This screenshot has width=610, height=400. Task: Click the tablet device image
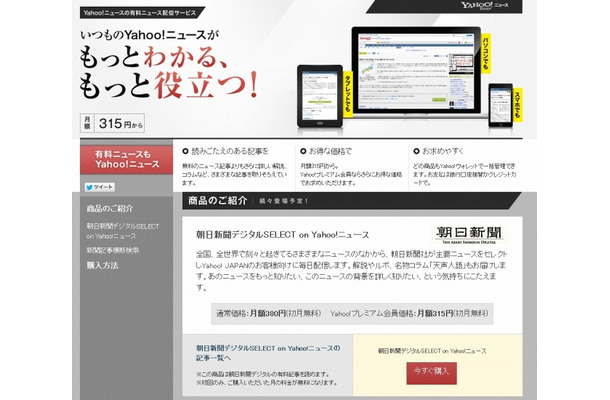pyautogui.click(x=320, y=96)
